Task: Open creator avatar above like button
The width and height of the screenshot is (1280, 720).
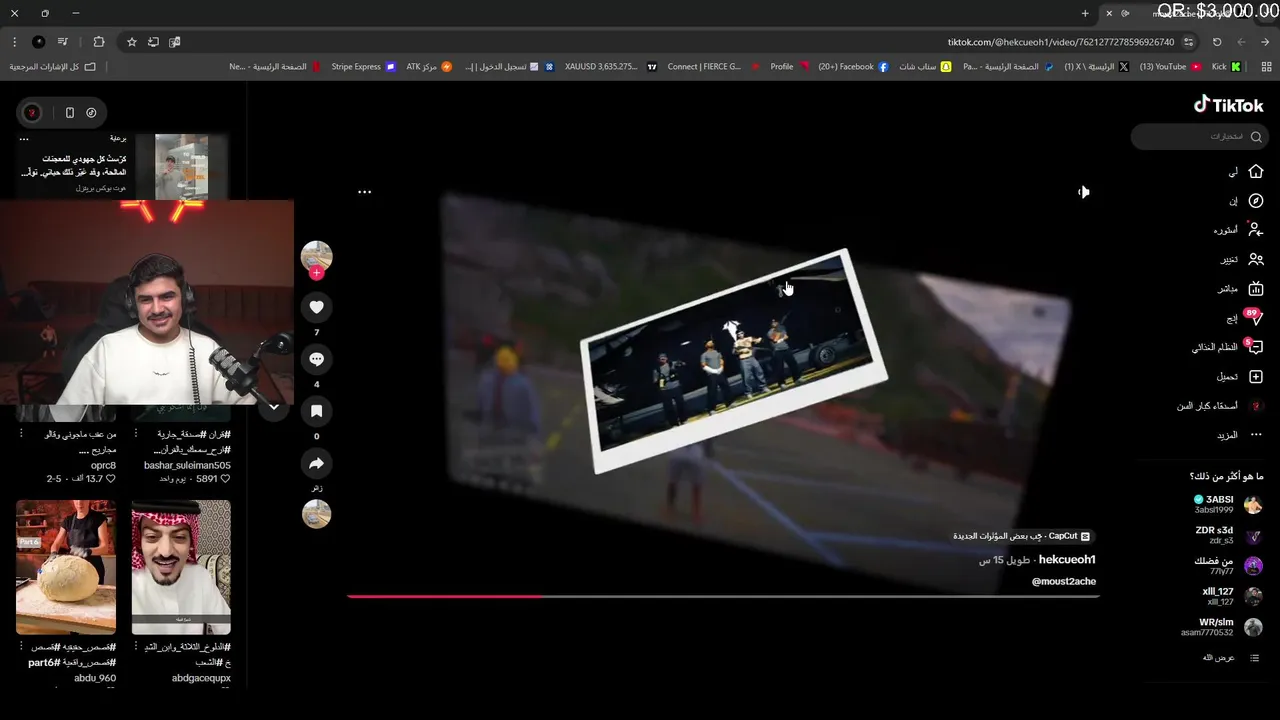Action: [316, 255]
